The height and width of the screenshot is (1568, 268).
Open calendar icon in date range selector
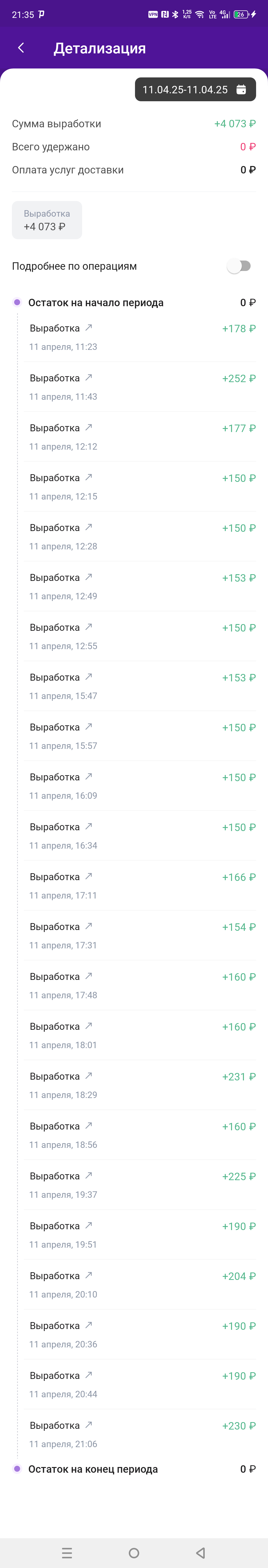241,90
